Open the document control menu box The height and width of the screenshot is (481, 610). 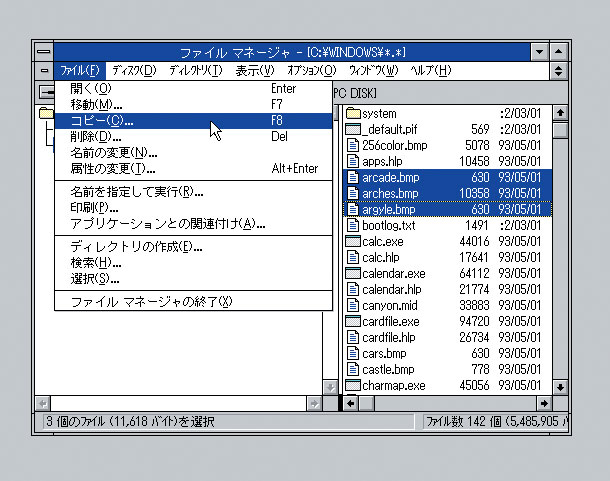(44, 71)
